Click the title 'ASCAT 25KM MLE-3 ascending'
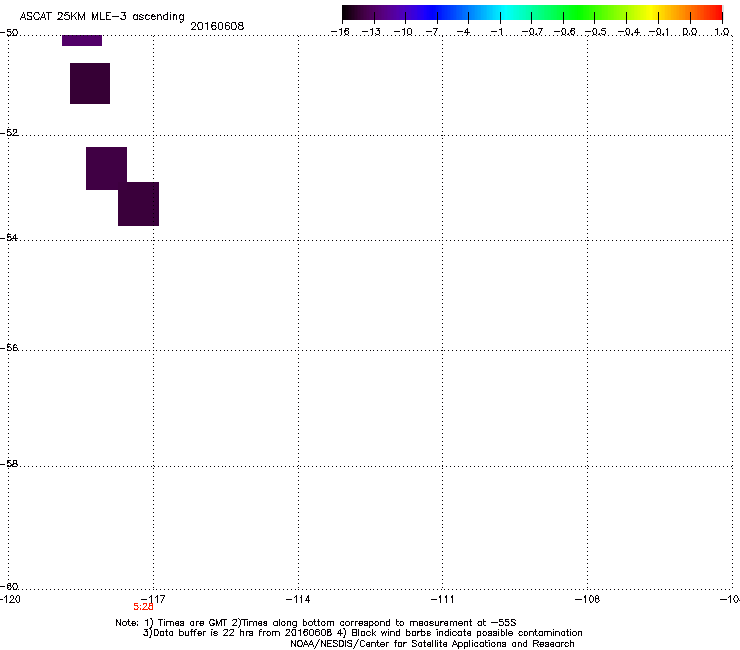Screen dimensions: 740x650 tap(102, 16)
